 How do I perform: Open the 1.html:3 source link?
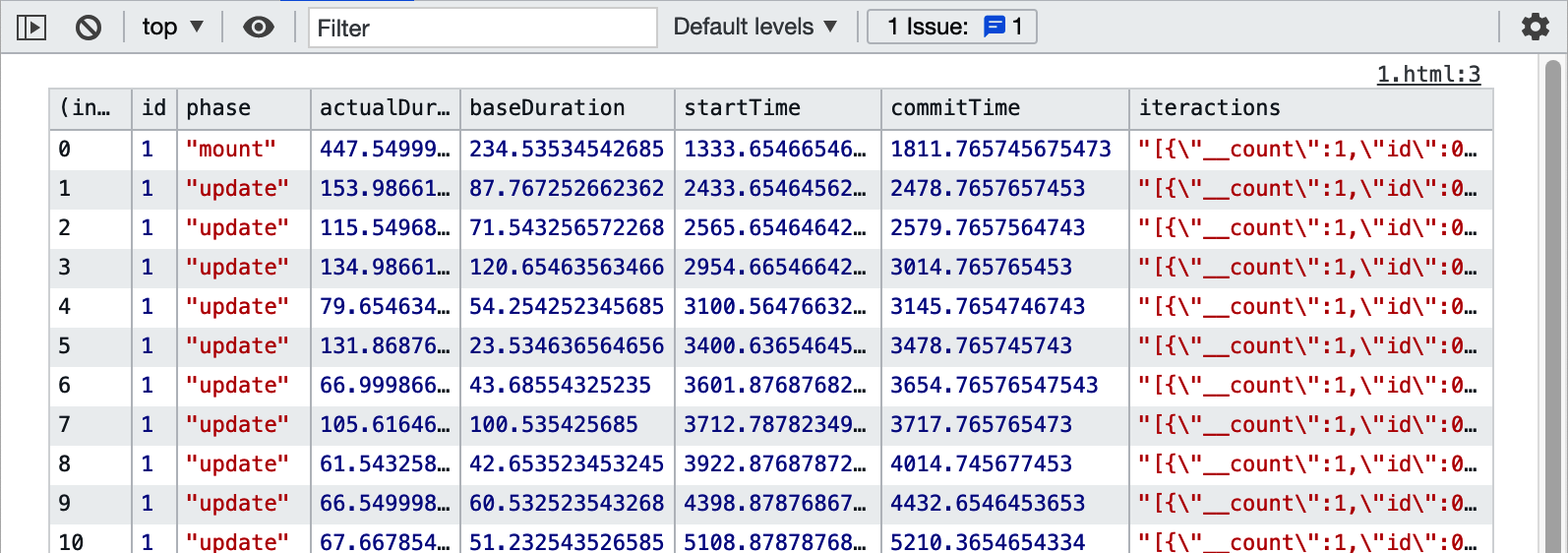pos(1428,74)
